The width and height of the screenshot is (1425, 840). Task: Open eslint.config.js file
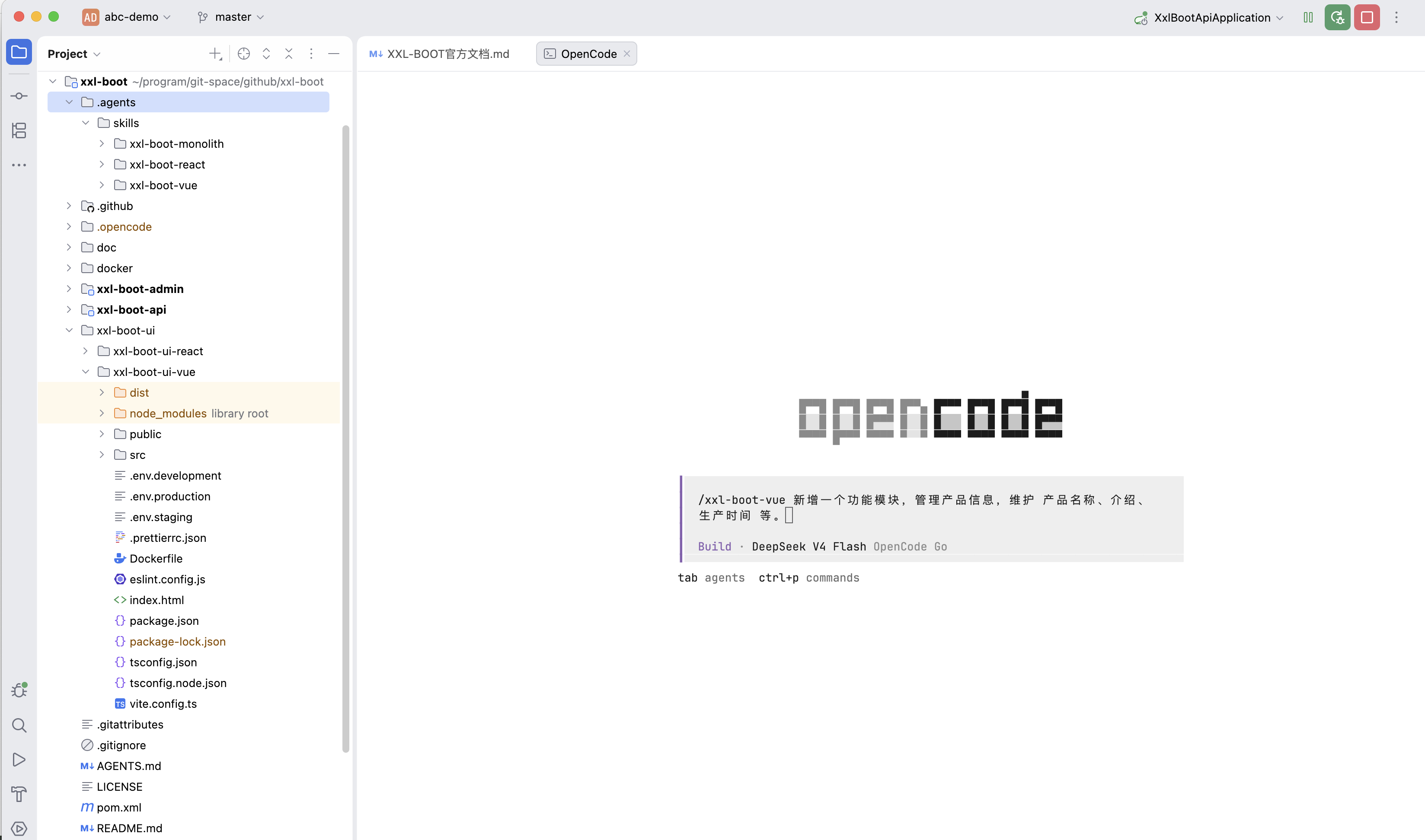point(167,579)
